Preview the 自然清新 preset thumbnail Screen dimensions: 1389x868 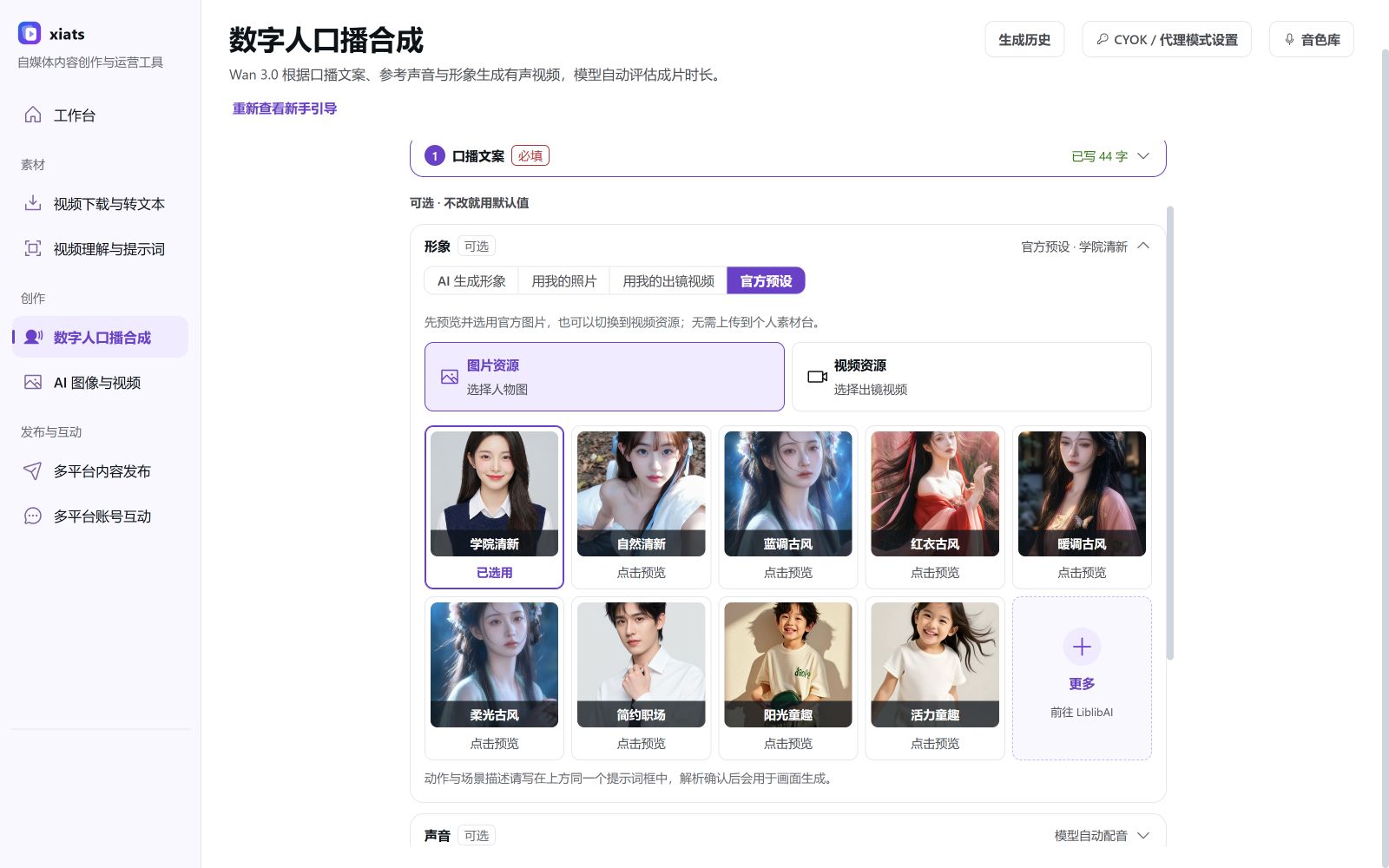coord(642,494)
